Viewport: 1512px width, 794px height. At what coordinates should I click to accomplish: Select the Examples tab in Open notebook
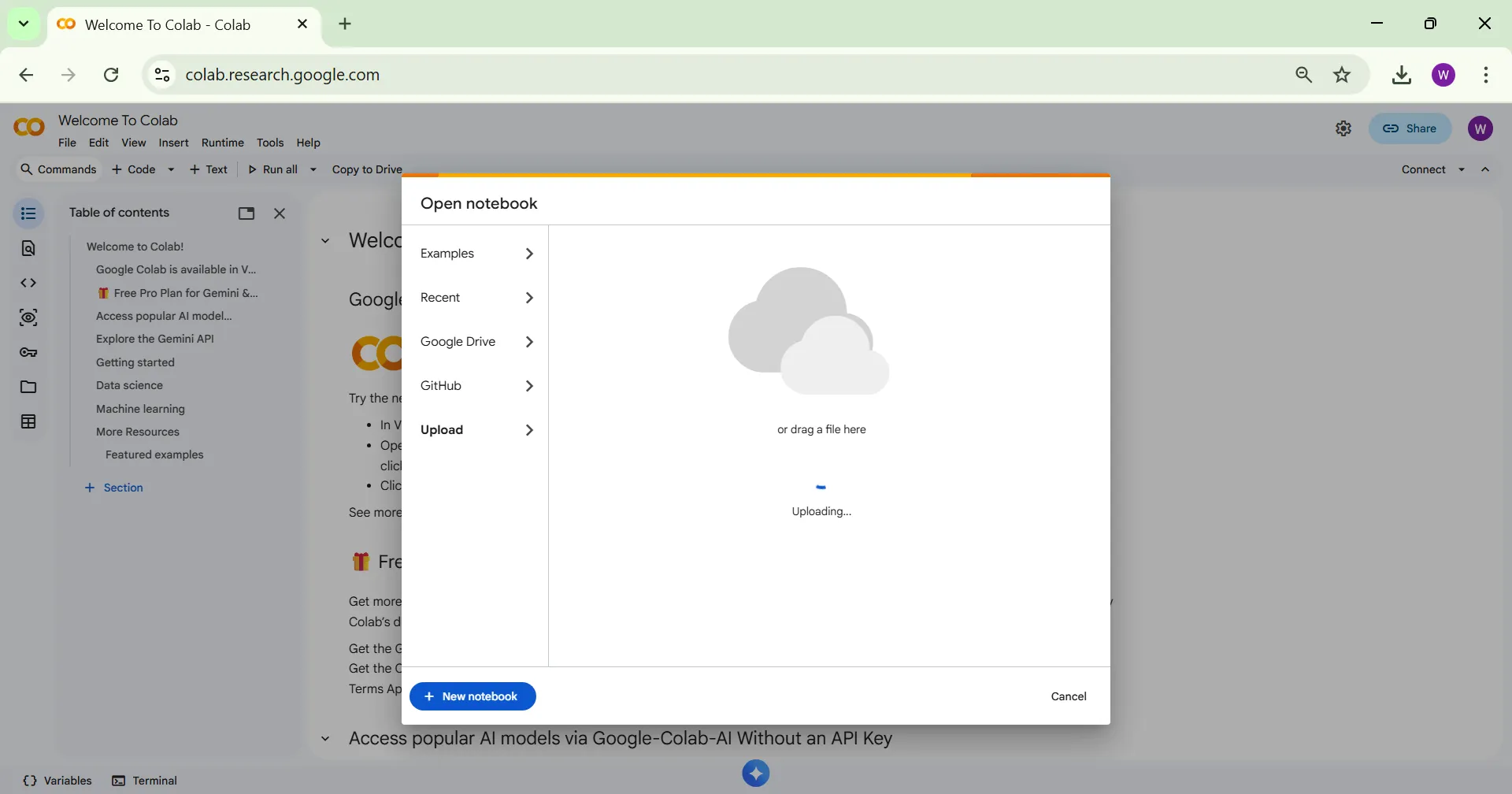(x=476, y=254)
